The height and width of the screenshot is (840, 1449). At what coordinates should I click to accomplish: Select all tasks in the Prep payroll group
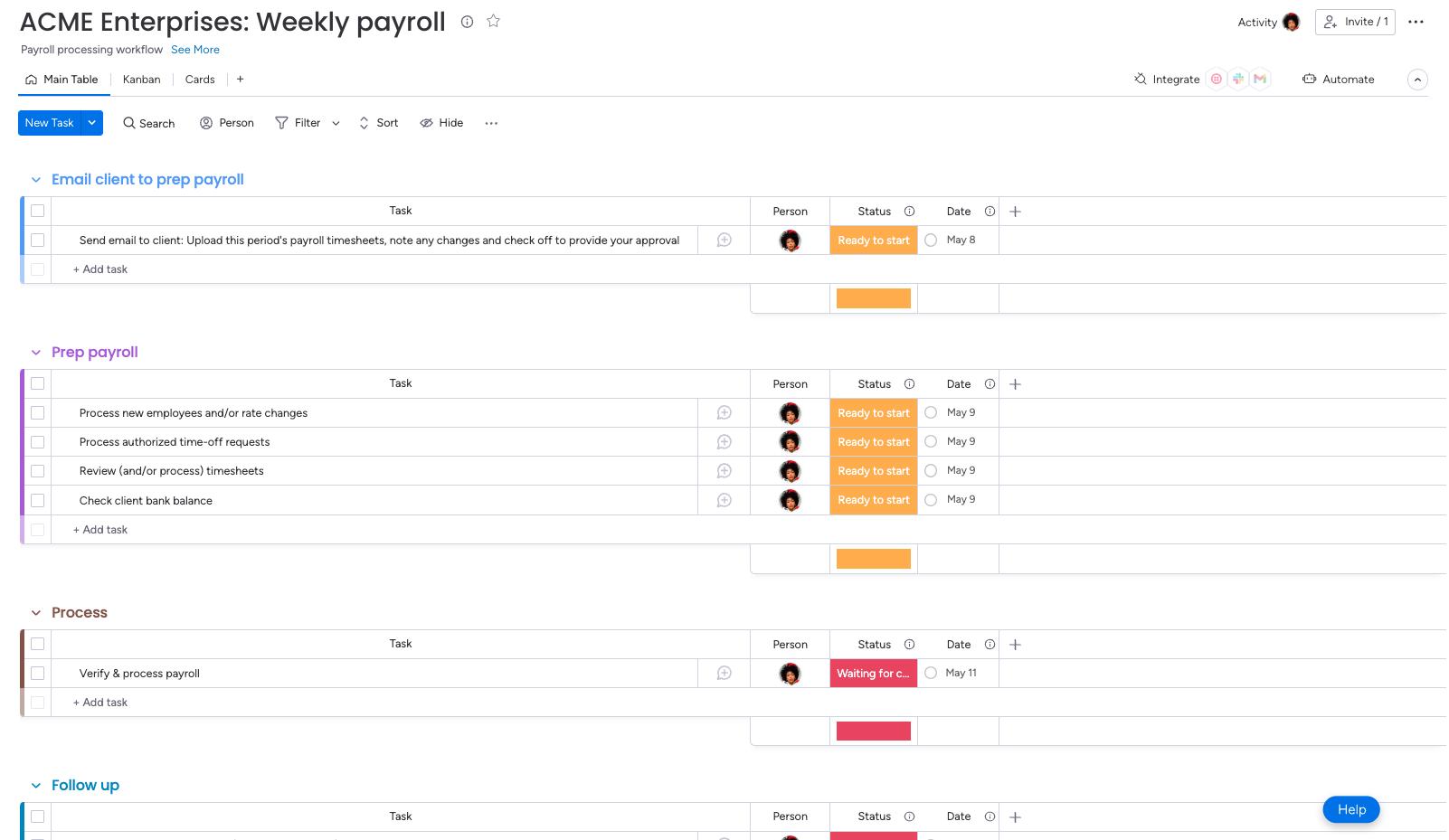pos(37,383)
